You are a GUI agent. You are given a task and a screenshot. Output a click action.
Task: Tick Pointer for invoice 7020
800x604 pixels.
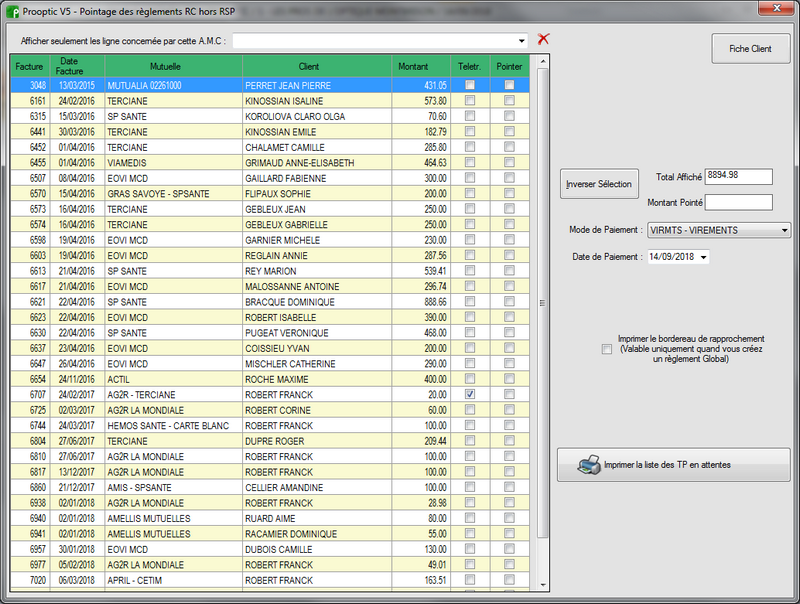click(509, 580)
